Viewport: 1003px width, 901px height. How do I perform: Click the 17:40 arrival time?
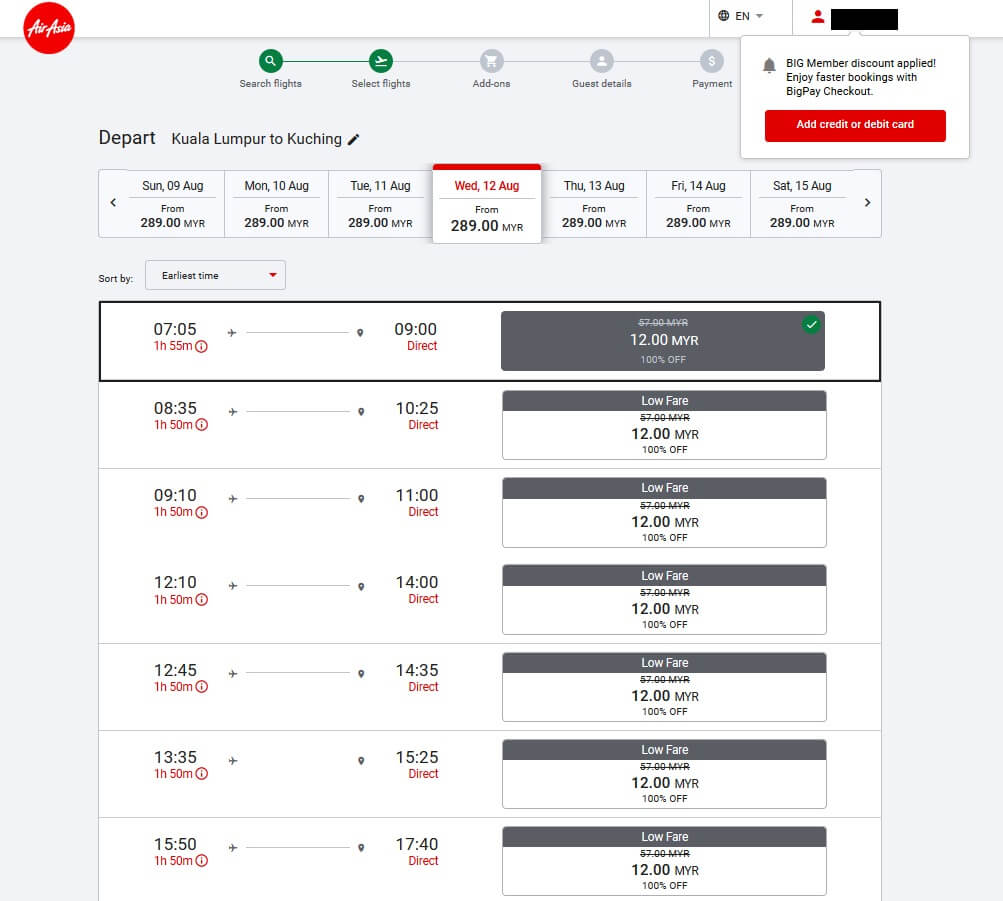417,844
